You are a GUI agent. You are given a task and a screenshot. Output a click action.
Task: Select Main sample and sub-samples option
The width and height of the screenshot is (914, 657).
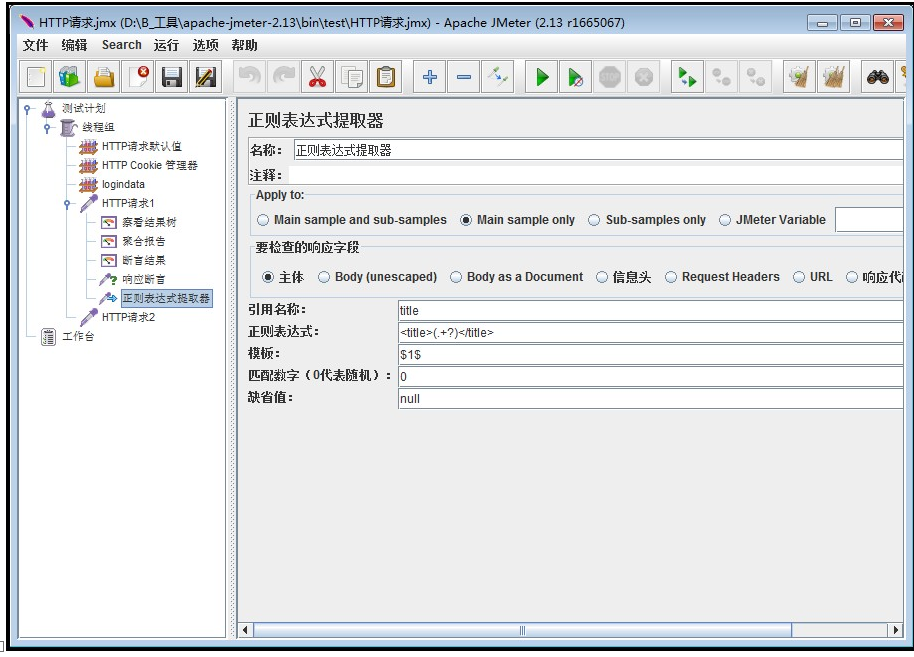click(351, 220)
